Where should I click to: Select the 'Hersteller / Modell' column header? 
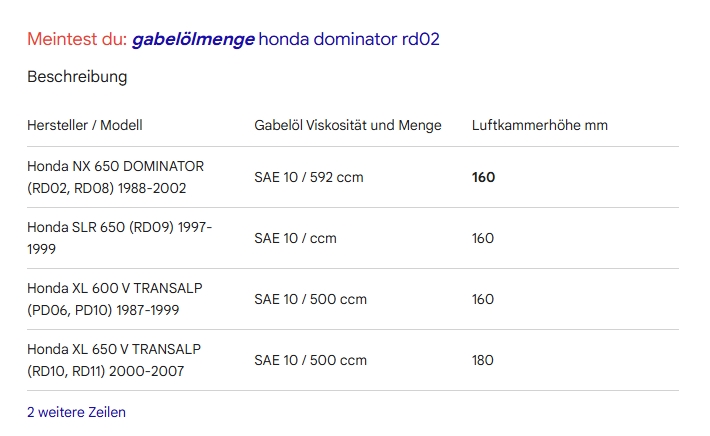85,125
